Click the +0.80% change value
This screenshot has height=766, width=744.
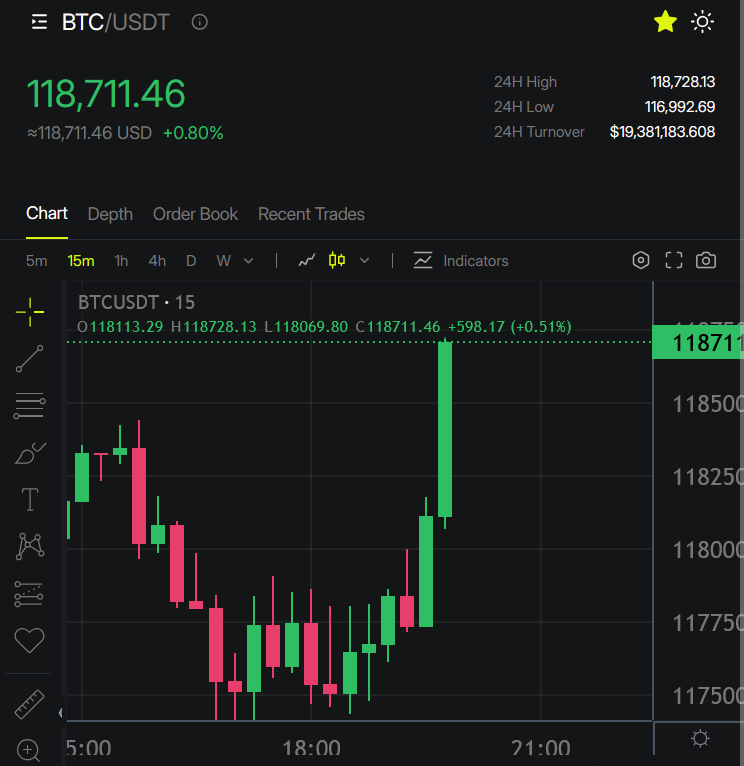click(x=193, y=133)
